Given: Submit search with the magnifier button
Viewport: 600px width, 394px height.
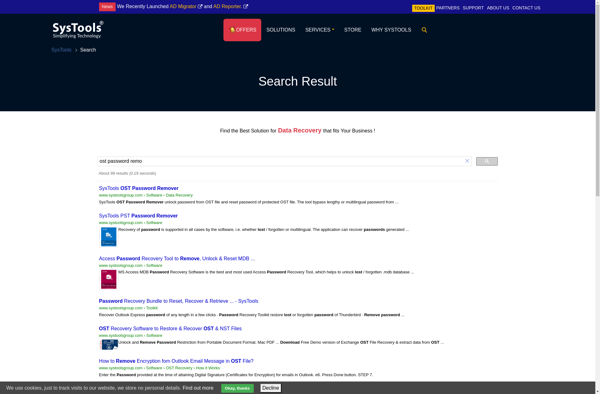Looking at the screenshot, I should [487, 161].
